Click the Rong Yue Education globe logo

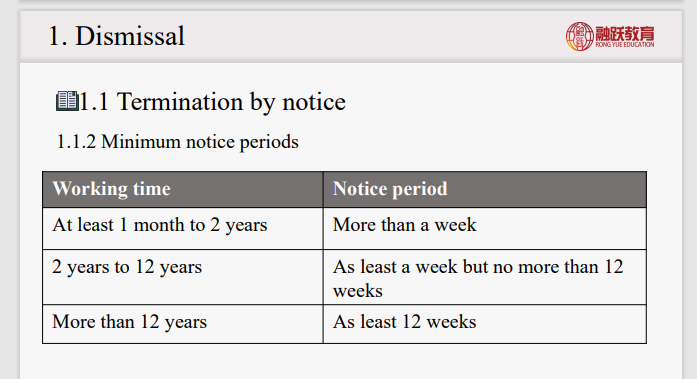(580, 36)
